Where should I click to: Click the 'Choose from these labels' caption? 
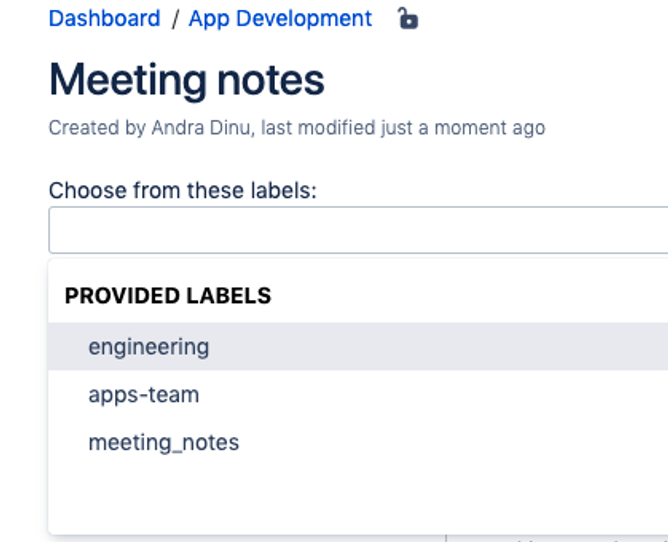click(x=182, y=190)
